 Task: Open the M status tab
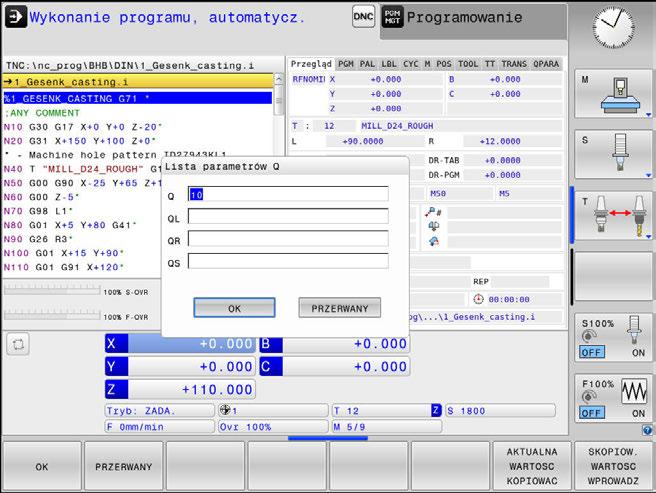coord(427,64)
